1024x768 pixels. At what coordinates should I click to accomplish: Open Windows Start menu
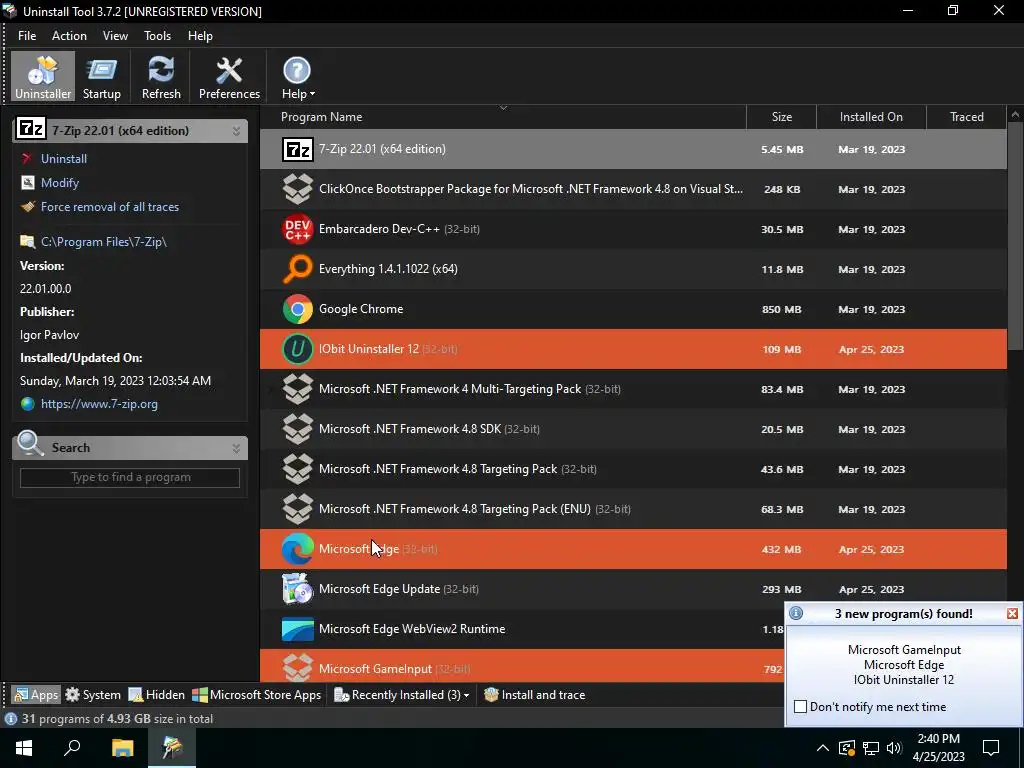[x=24, y=748]
